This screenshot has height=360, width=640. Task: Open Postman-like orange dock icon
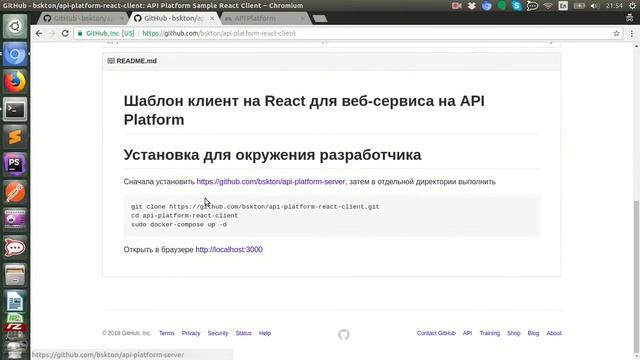(x=15, y=192)
